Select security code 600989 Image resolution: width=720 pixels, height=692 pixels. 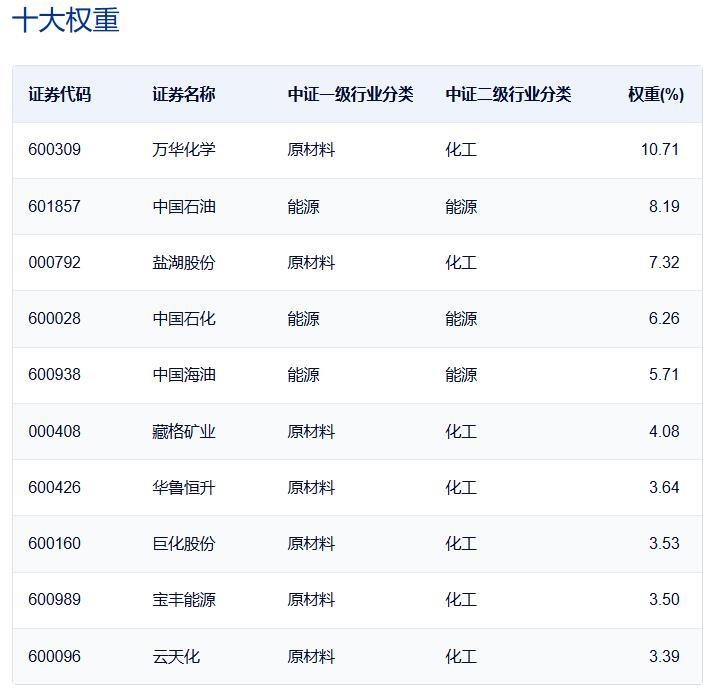[x=54, y=599]
